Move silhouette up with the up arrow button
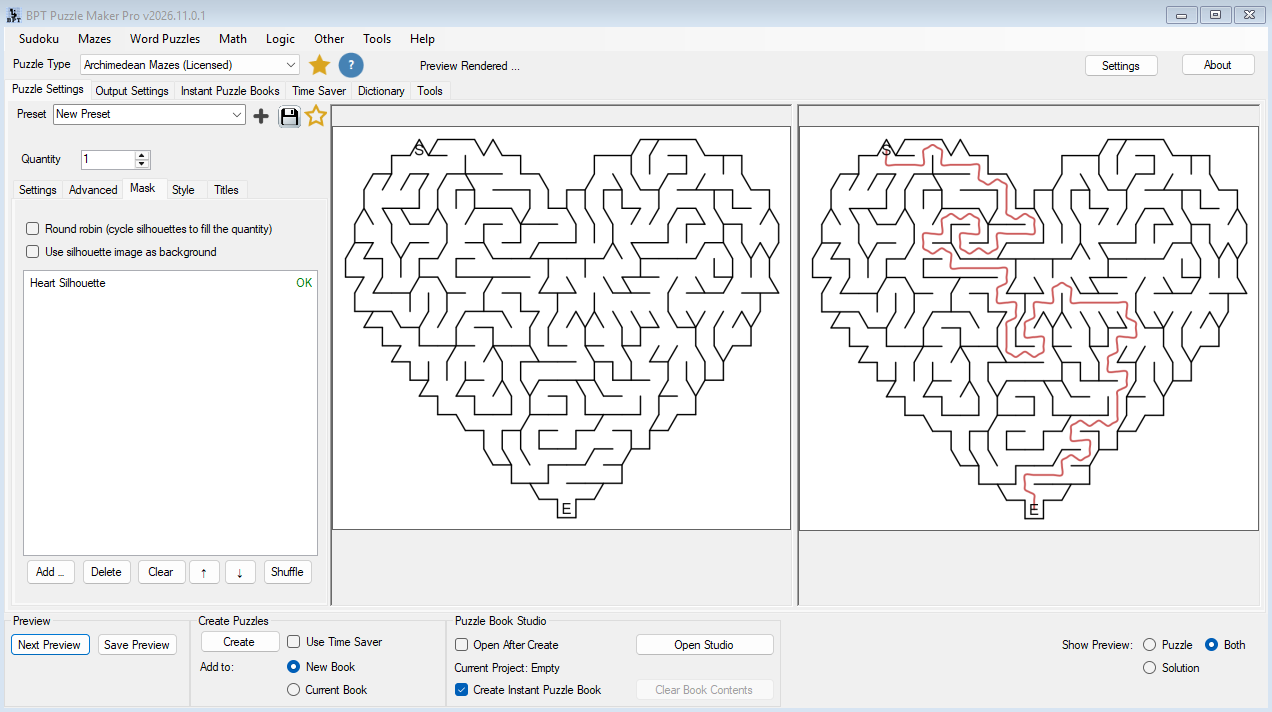Screen dimensions: 1272x712 tap(204, 572)
